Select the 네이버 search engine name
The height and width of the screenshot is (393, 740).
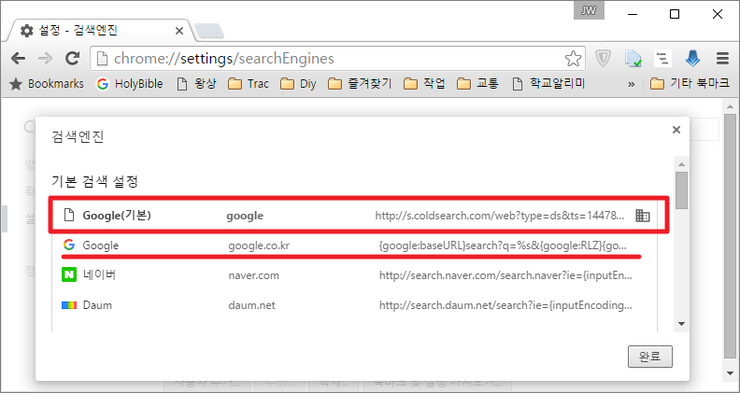tap(99, 275)
